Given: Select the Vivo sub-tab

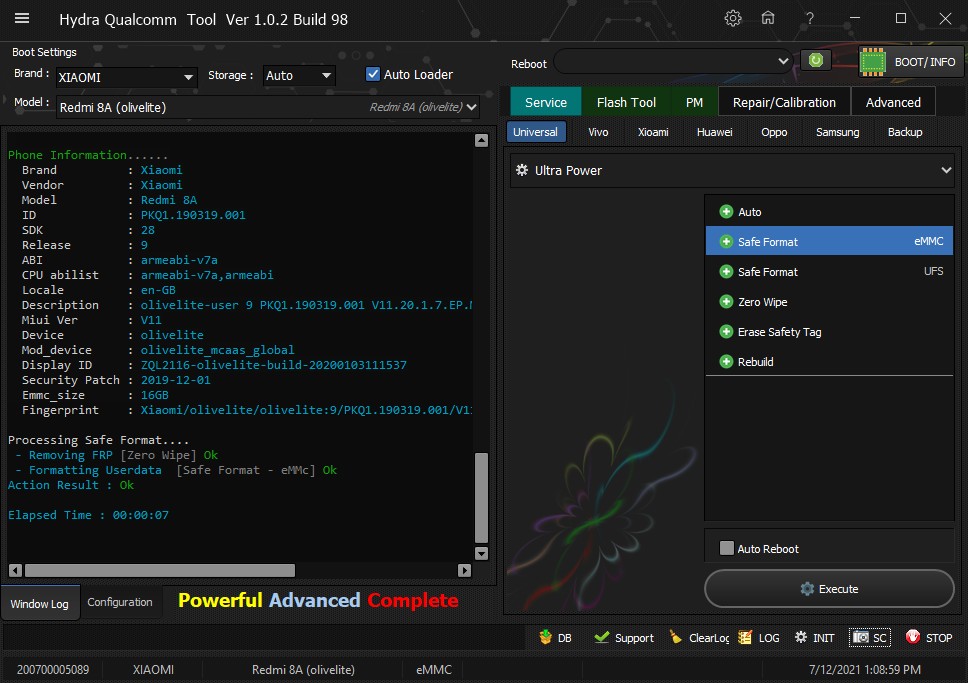Looking at the screenshot, I should (x=598, y=132).
